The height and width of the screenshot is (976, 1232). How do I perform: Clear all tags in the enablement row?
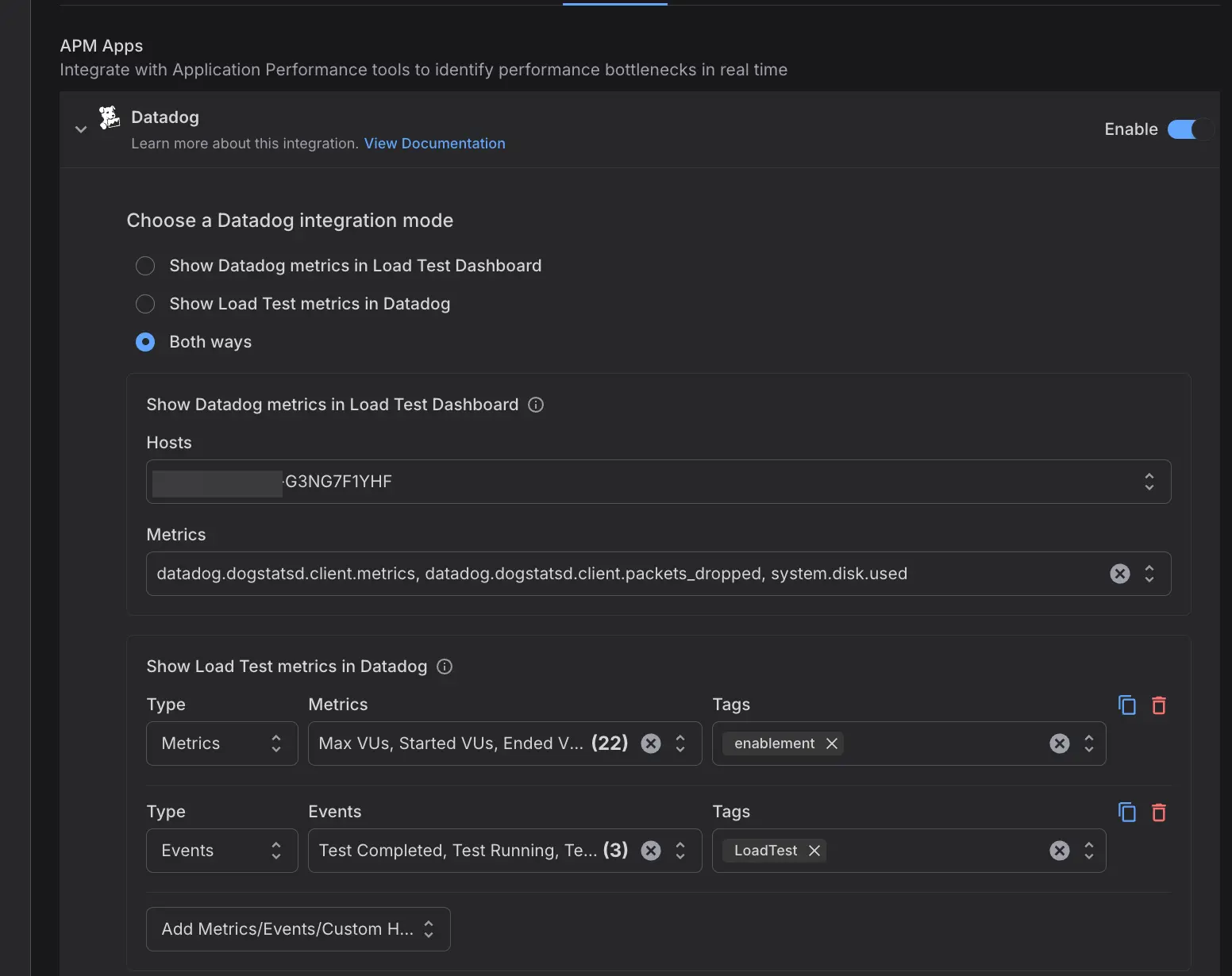pyautogui.click(x=1060, y=744)
